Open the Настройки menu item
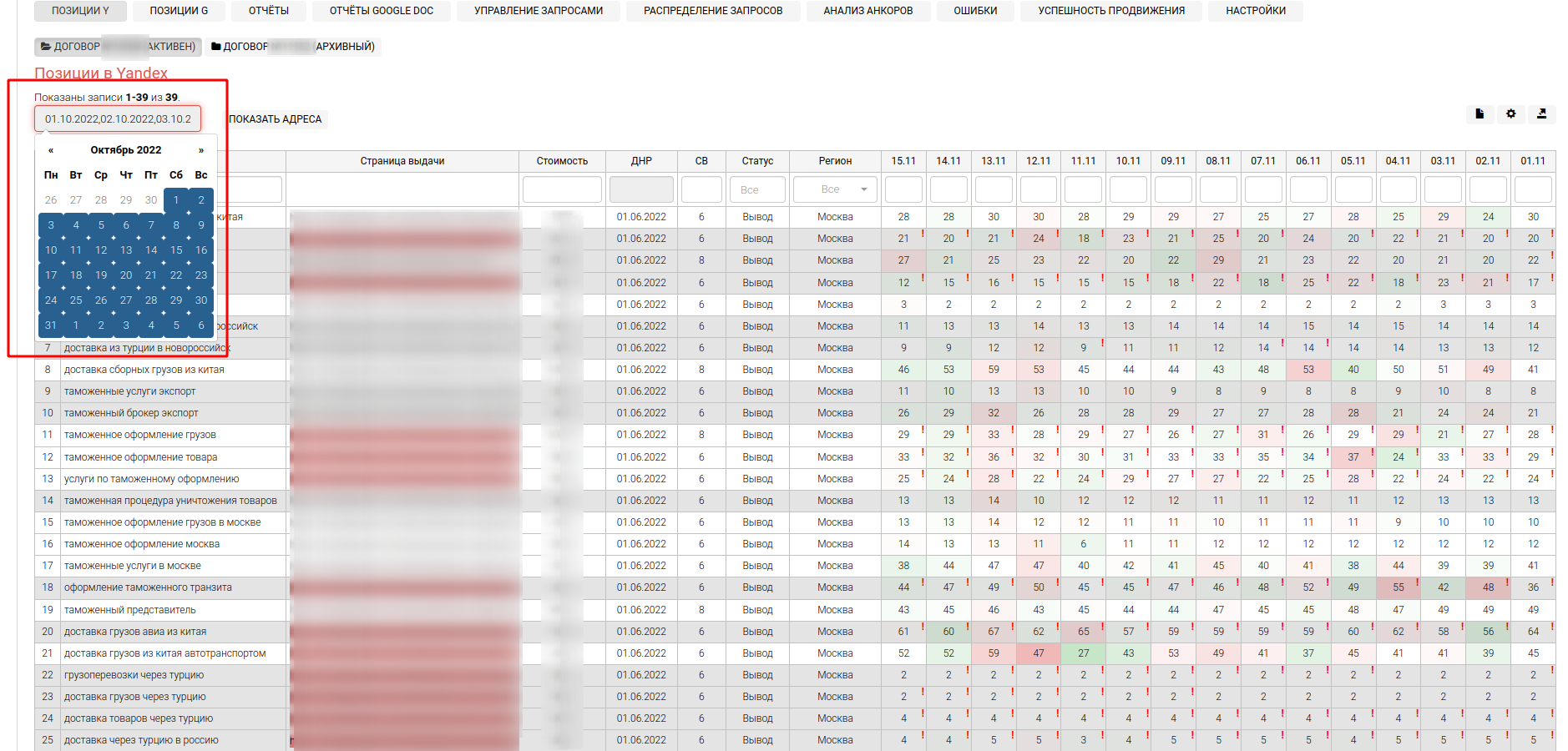 coord(1255,11)
